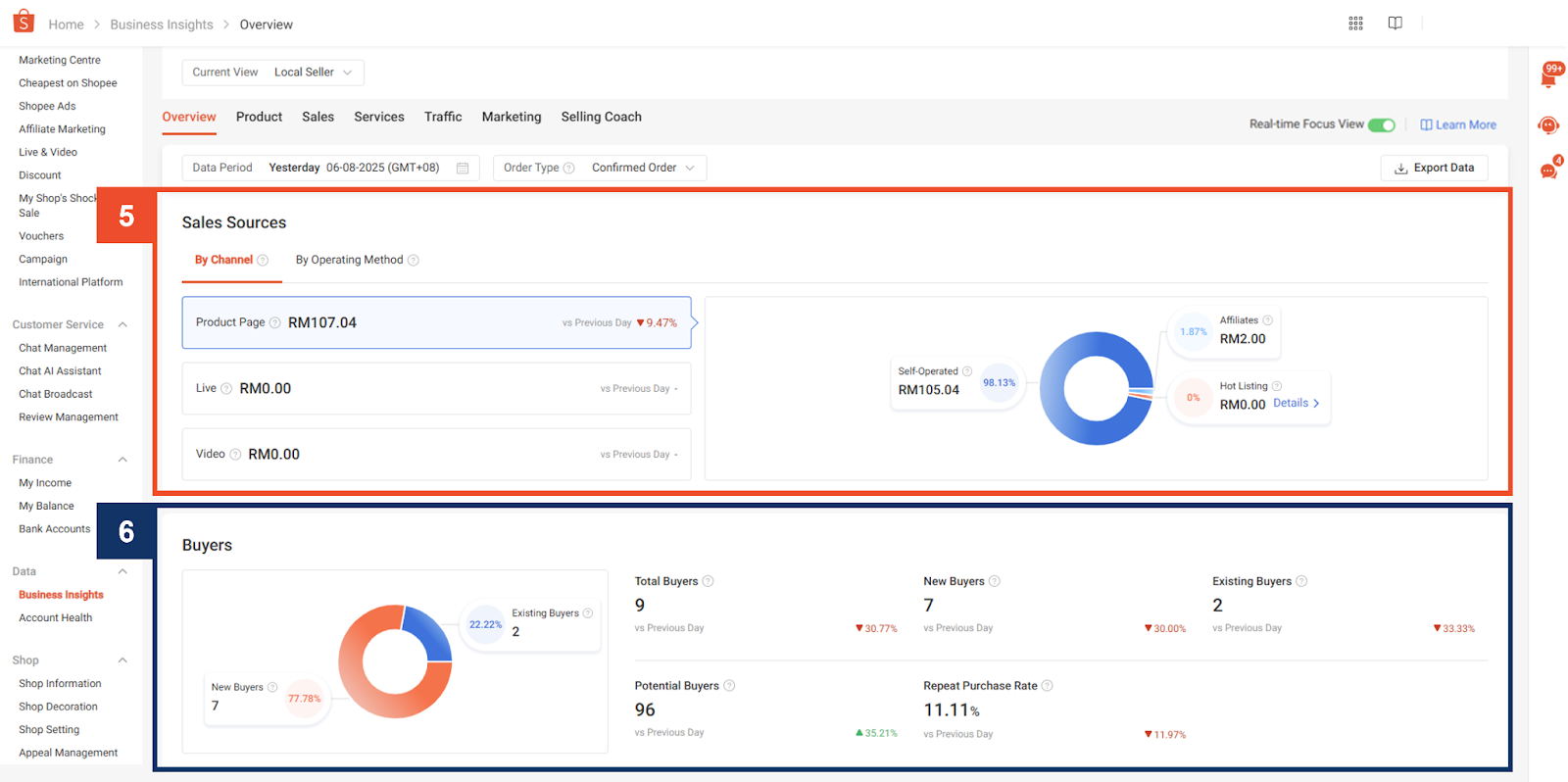Select the By Operating Method sub-tab
Image resolution: width=1568 pixels, height=782 pixels.
pyautogui.click(x=349, y=260)
